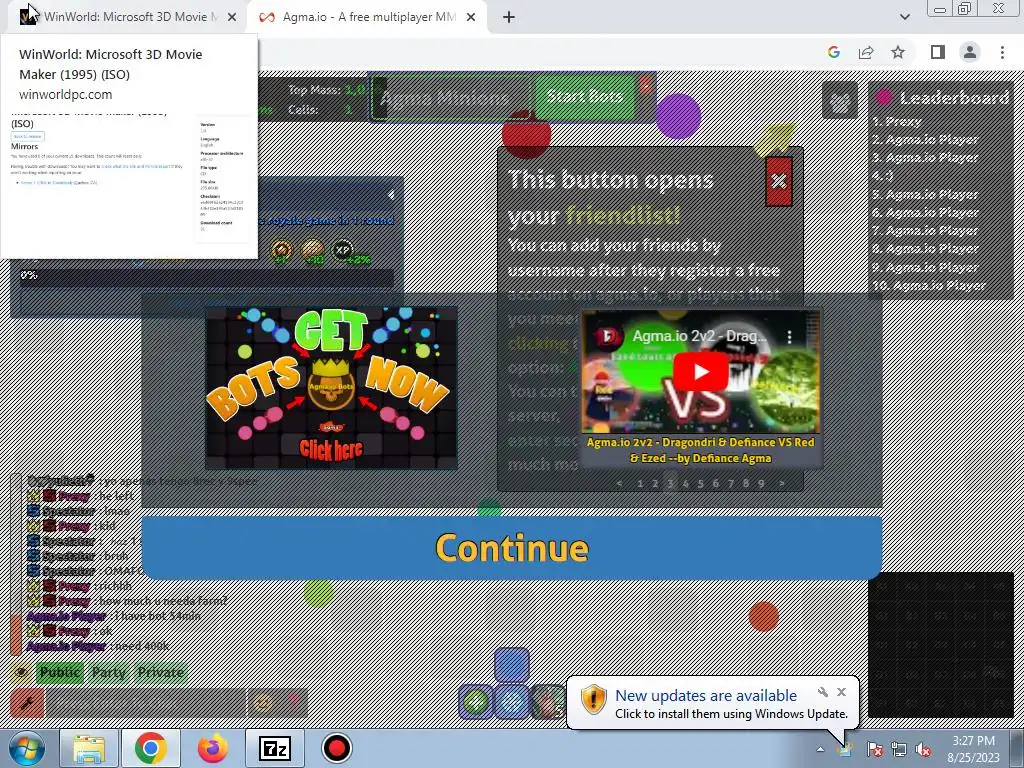Close the Agma.io browser tab
This screenshot has width=1024, height=768.
(471, 17)
